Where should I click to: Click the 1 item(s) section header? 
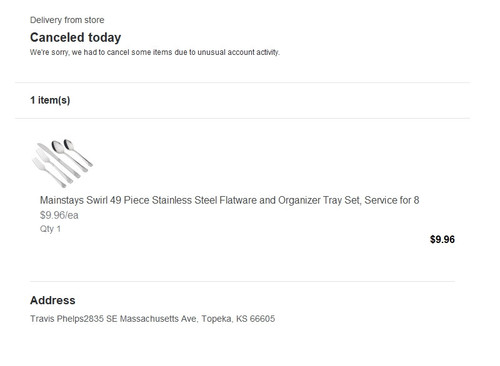[x=50, y=100]
